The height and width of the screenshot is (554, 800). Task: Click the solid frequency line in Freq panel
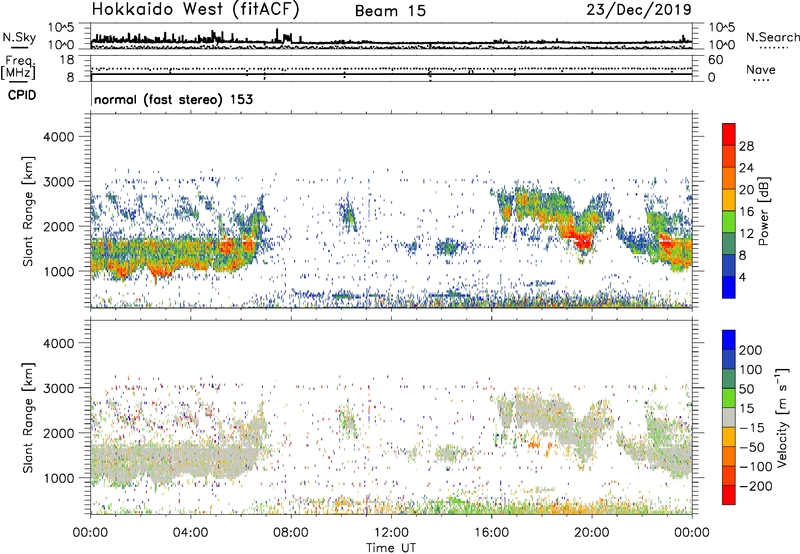click(x=391, y=74)
